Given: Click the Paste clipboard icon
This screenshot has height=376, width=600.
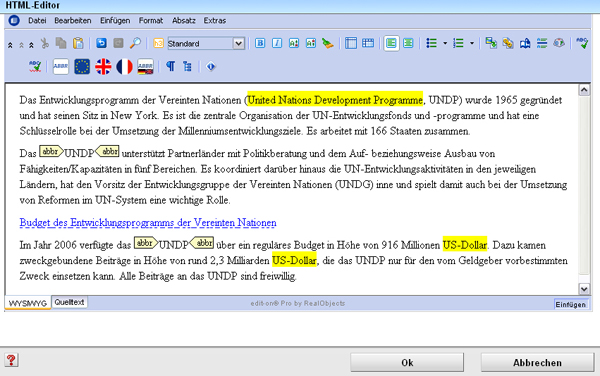Looking at the screenshot, I should (x=78, y=43).
